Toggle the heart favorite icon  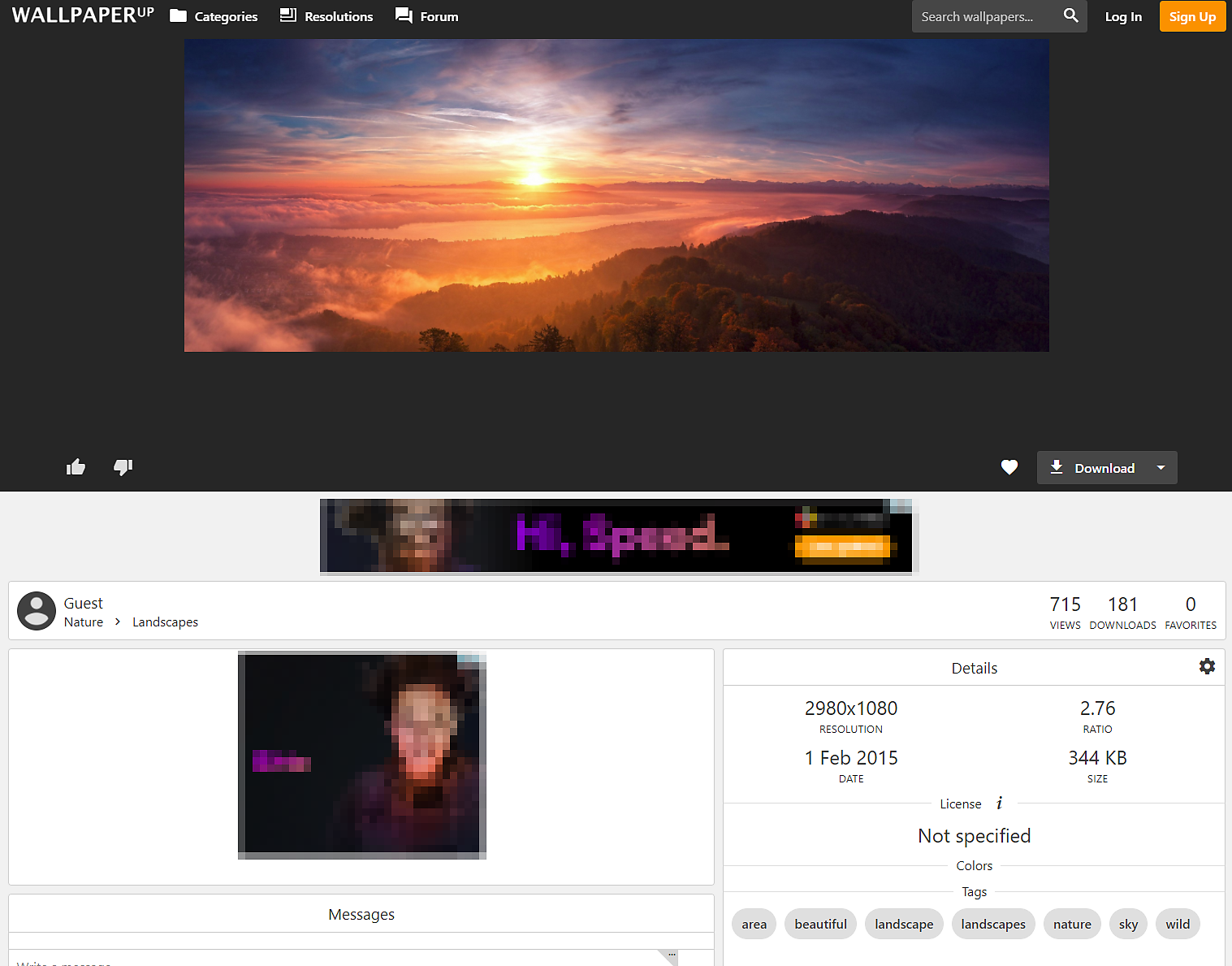pos(1009,467)
